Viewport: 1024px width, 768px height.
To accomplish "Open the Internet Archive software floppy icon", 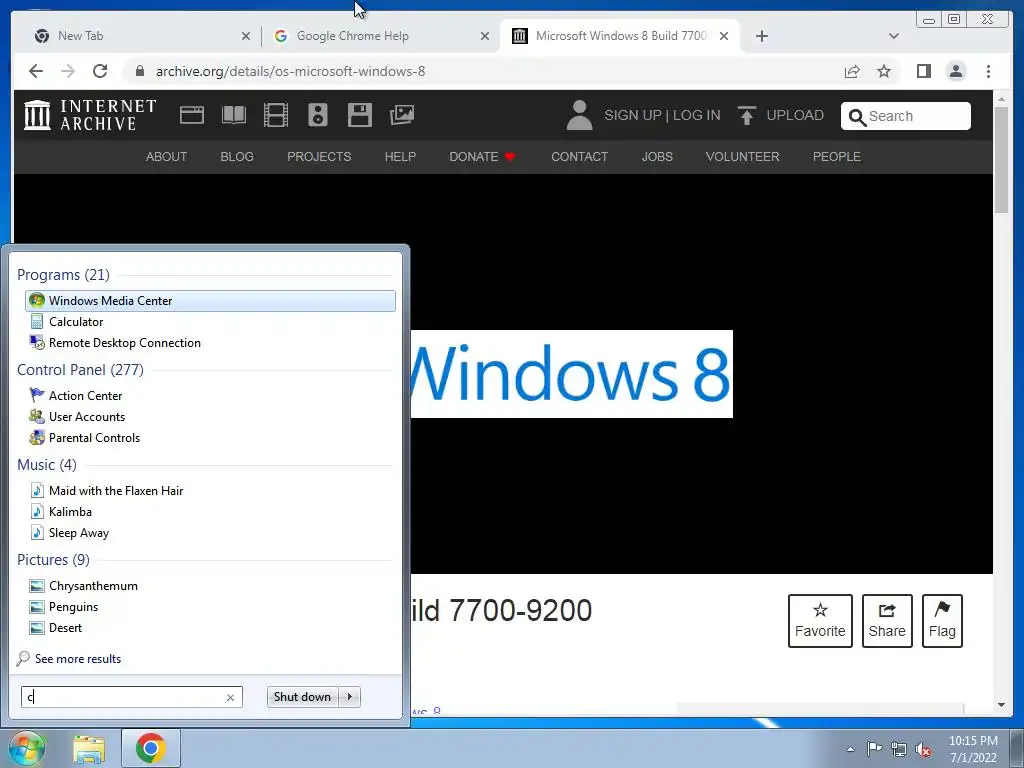I will 359,115.
